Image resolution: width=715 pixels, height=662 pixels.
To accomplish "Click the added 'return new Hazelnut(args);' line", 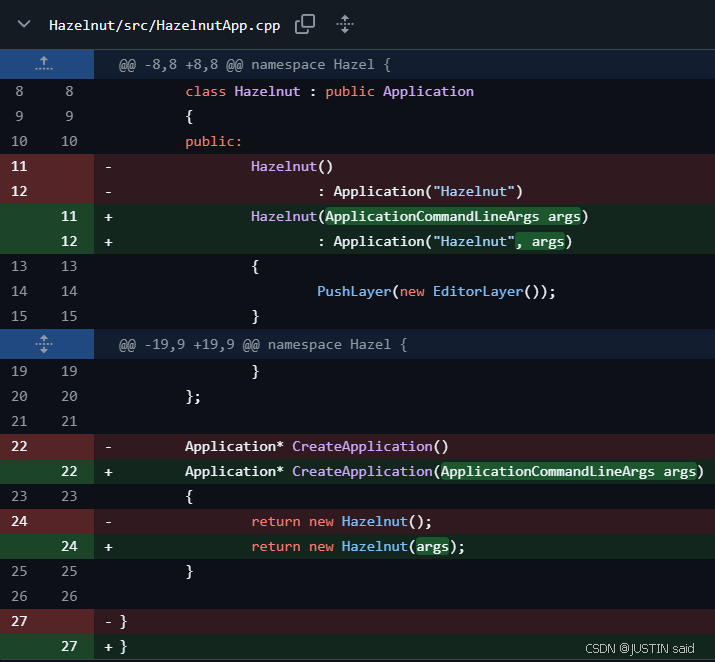I will click(x=358, y=546).
